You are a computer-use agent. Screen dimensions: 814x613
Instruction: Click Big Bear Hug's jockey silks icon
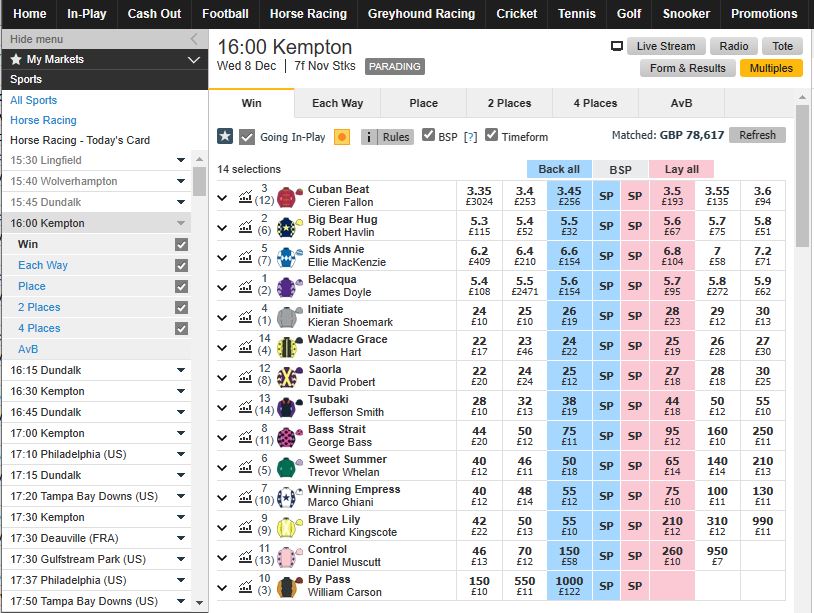tap(290, 227)
